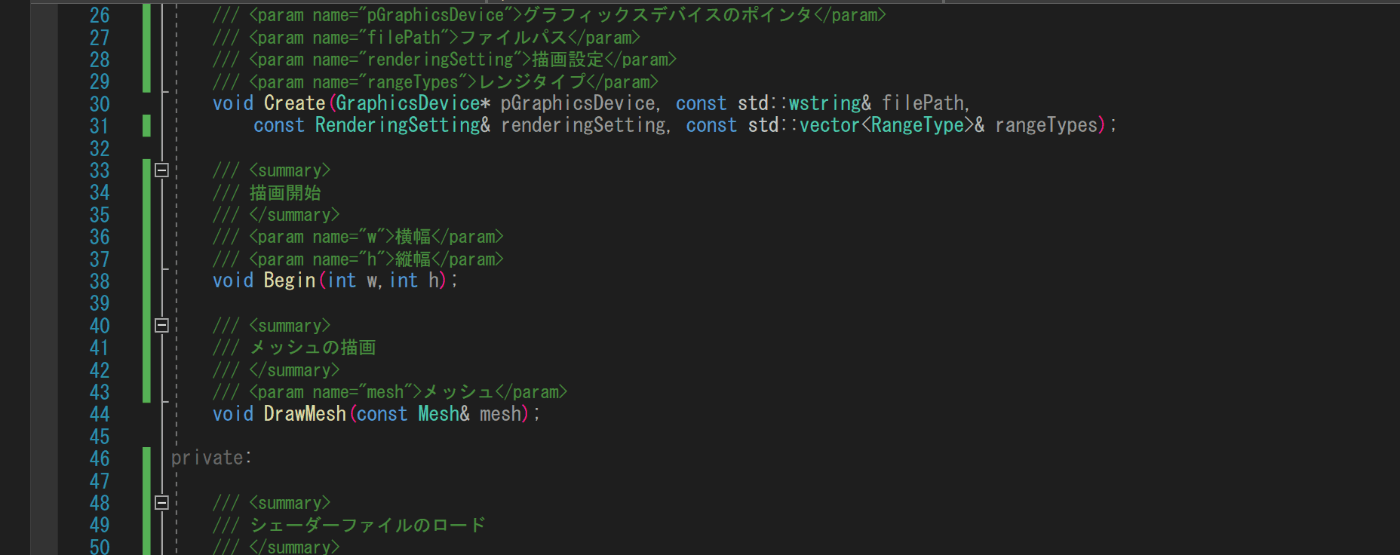Screen dimensions: 1400x555
Task: Click the RenderingSetting& type on line 31
Action: [403, 126]
